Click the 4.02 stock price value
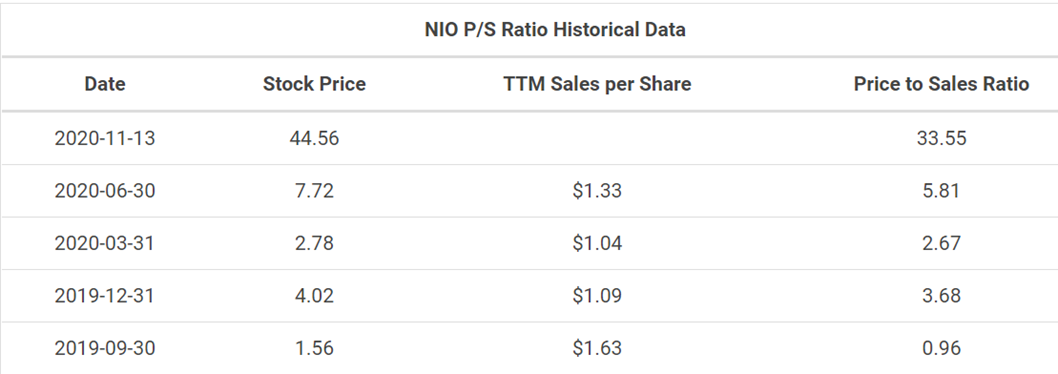This screenshot has width=1058, height=374. pyautogui.click(x=314, y=296)
